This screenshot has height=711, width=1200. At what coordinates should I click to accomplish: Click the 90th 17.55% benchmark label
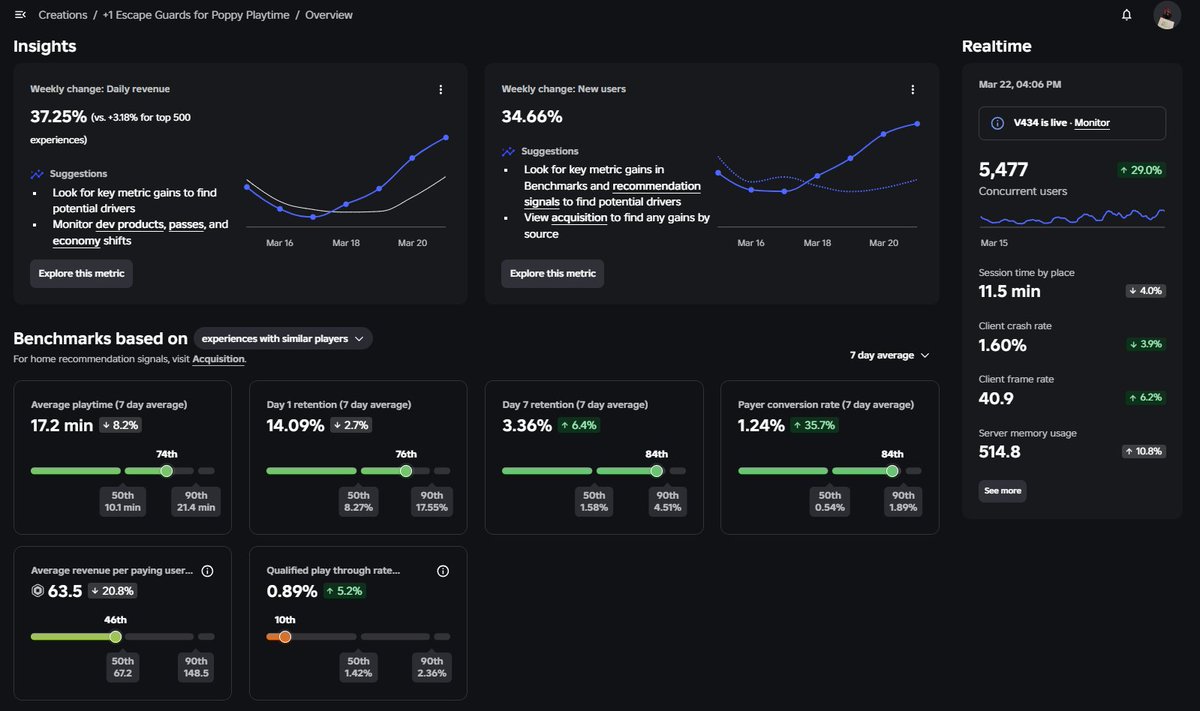[x=431, y=501]
